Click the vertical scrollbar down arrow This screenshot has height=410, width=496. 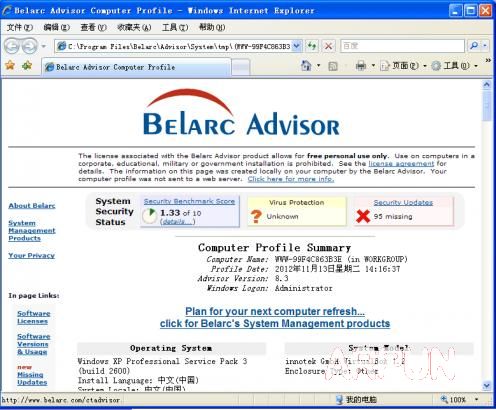pos(487,386)
